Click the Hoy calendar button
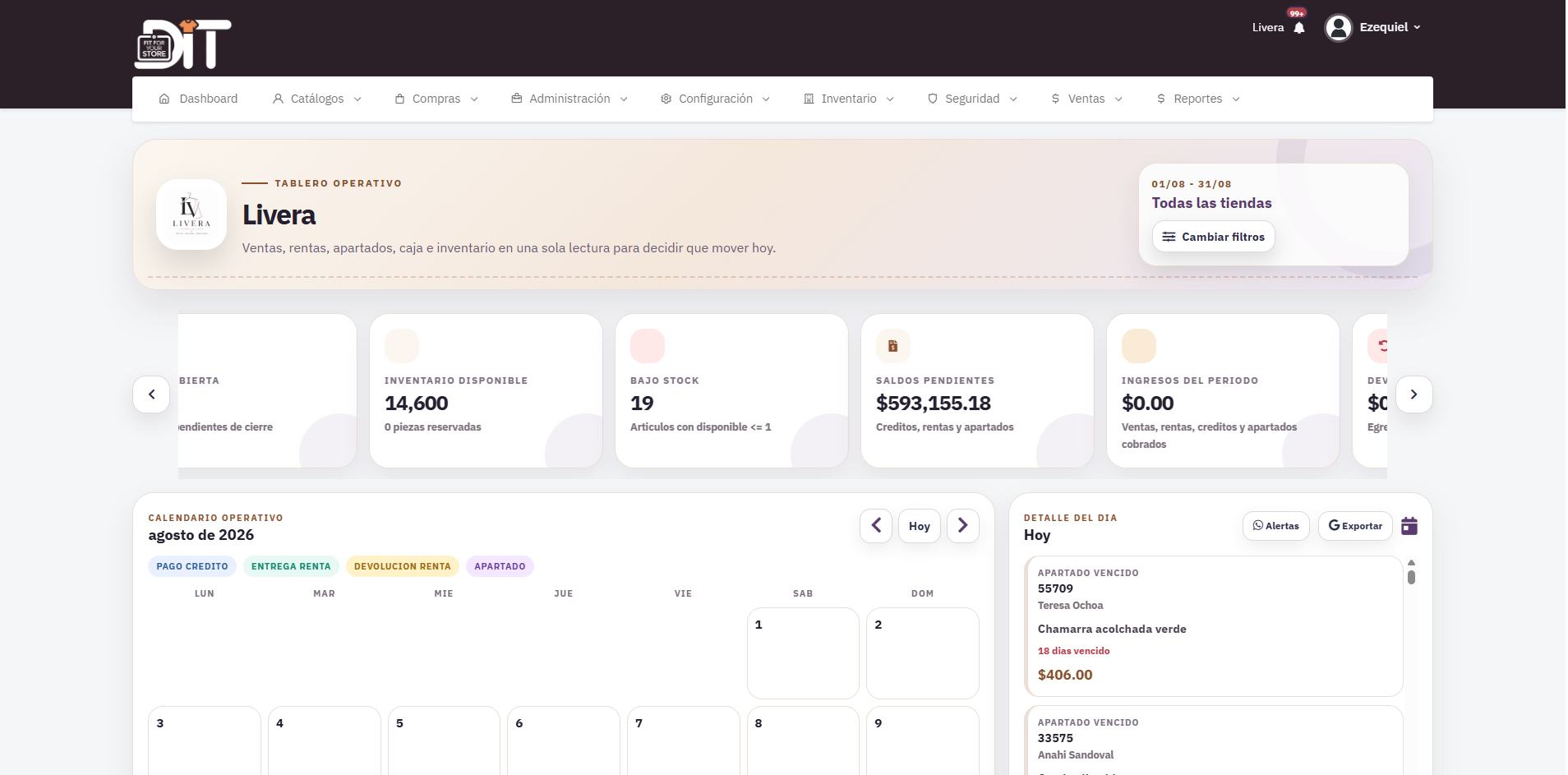The image size is (1568, 775). 920,526
